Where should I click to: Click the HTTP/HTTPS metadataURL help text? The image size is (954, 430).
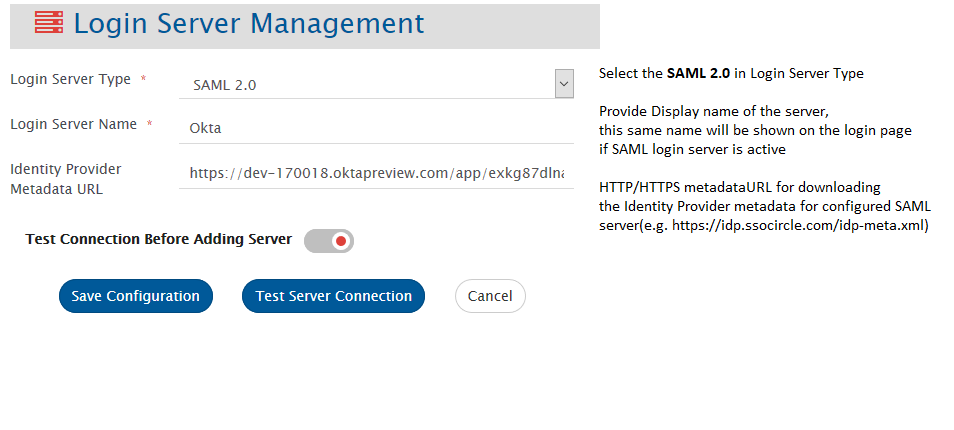pyautogui.click(x=739, y=187)
